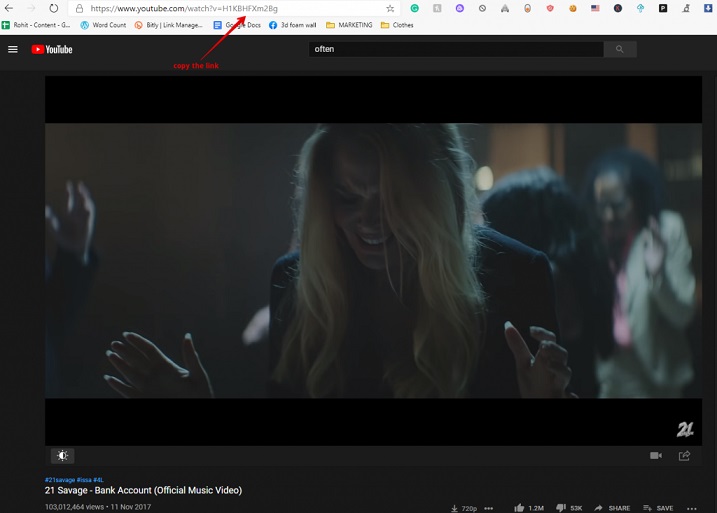Click the YouTube search box containing often
This screenshot has width=717, height=513.
tap(456, 49)
